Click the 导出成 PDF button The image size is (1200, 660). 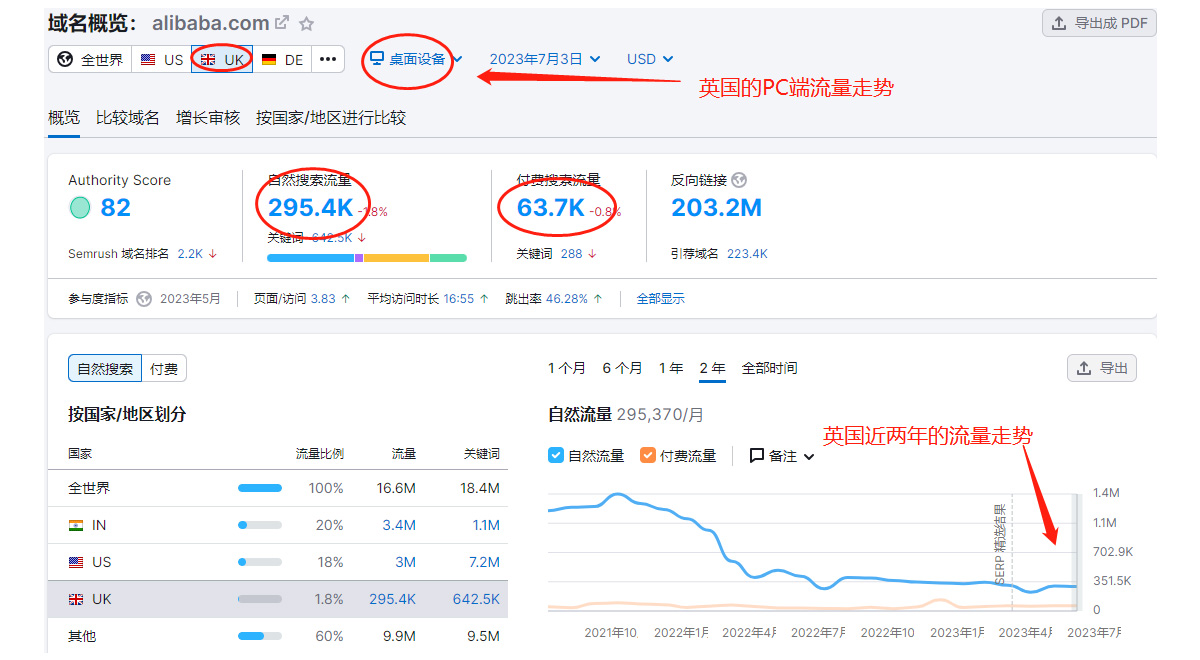(x=1099, y=23)
